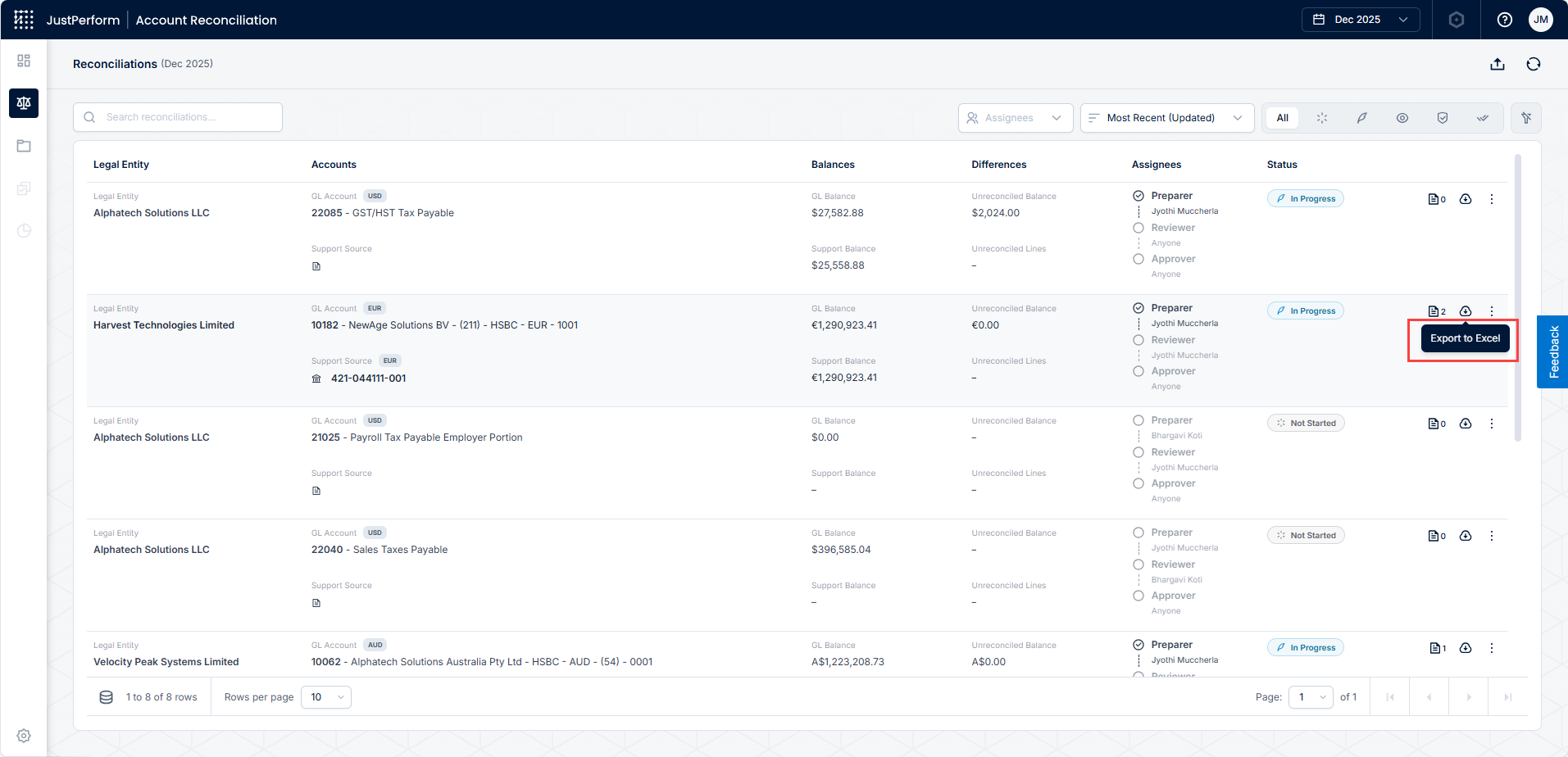1568x757 pixels.
Task: Open comments icon for account 21025 row
Action: [1437, 424]
